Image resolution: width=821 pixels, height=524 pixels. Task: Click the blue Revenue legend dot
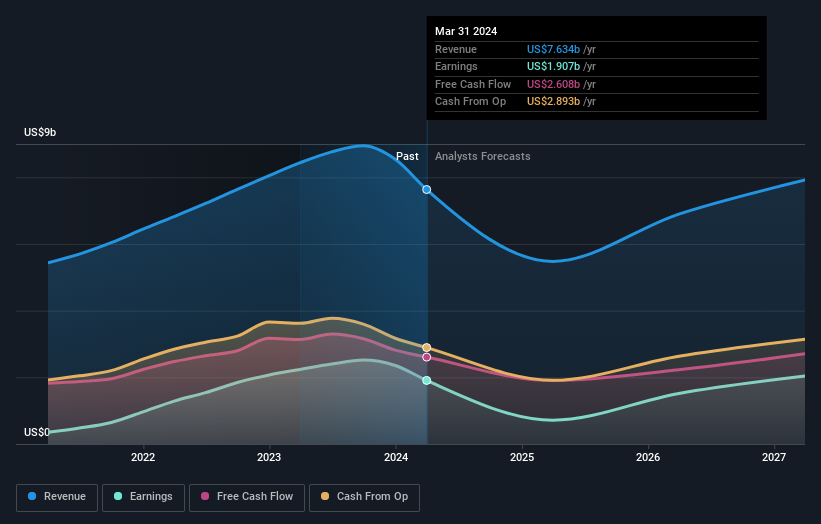point(32,496)
